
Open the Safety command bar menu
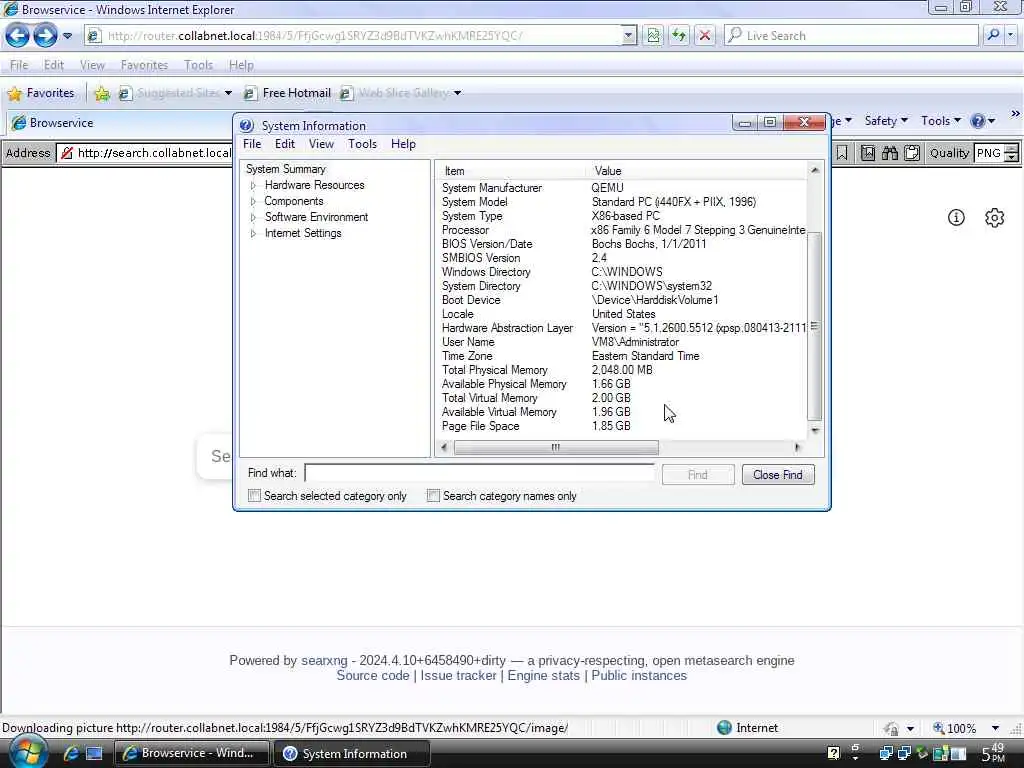[x=886, y=121]
